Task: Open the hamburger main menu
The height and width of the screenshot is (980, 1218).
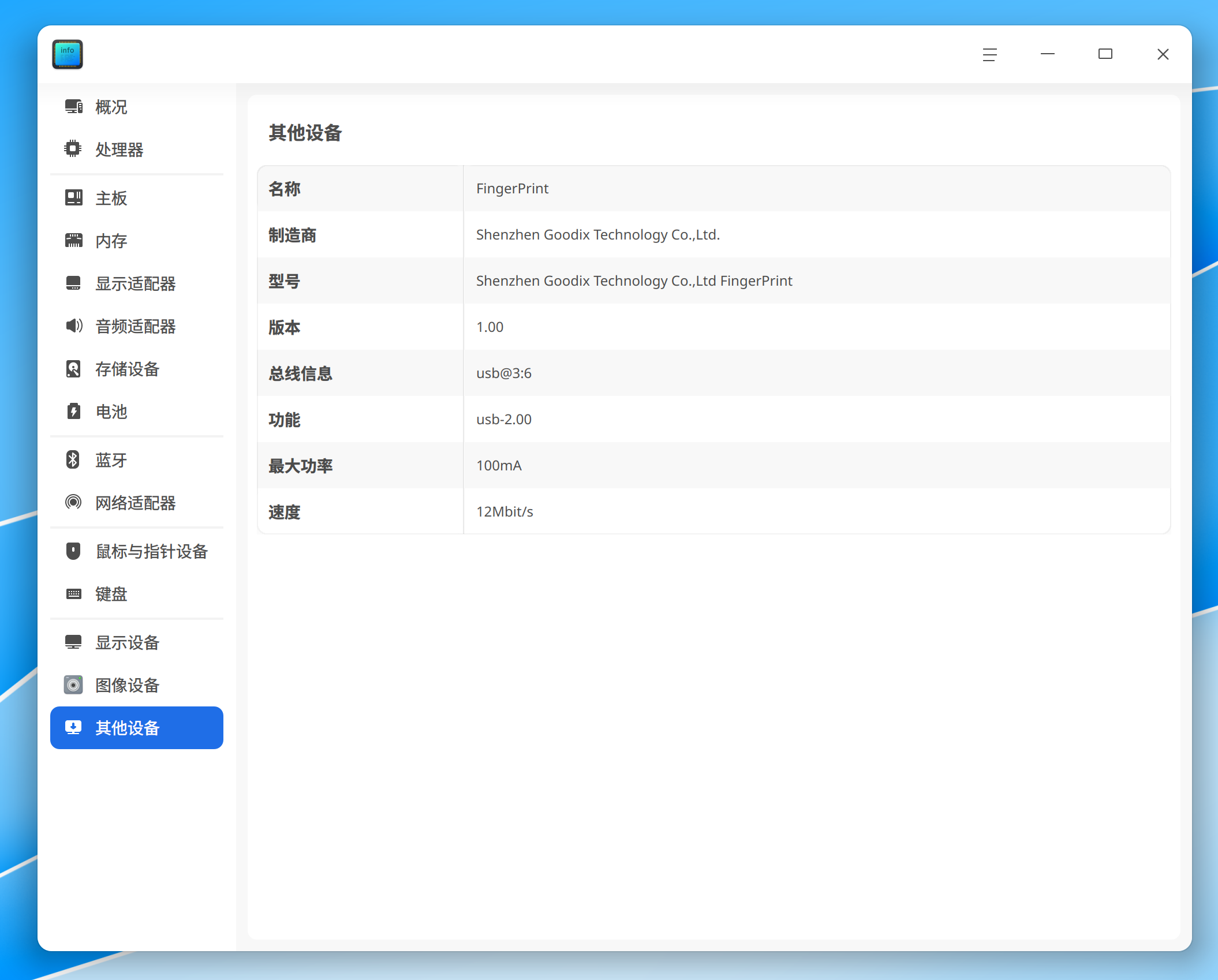Action: tap(990, 54)
